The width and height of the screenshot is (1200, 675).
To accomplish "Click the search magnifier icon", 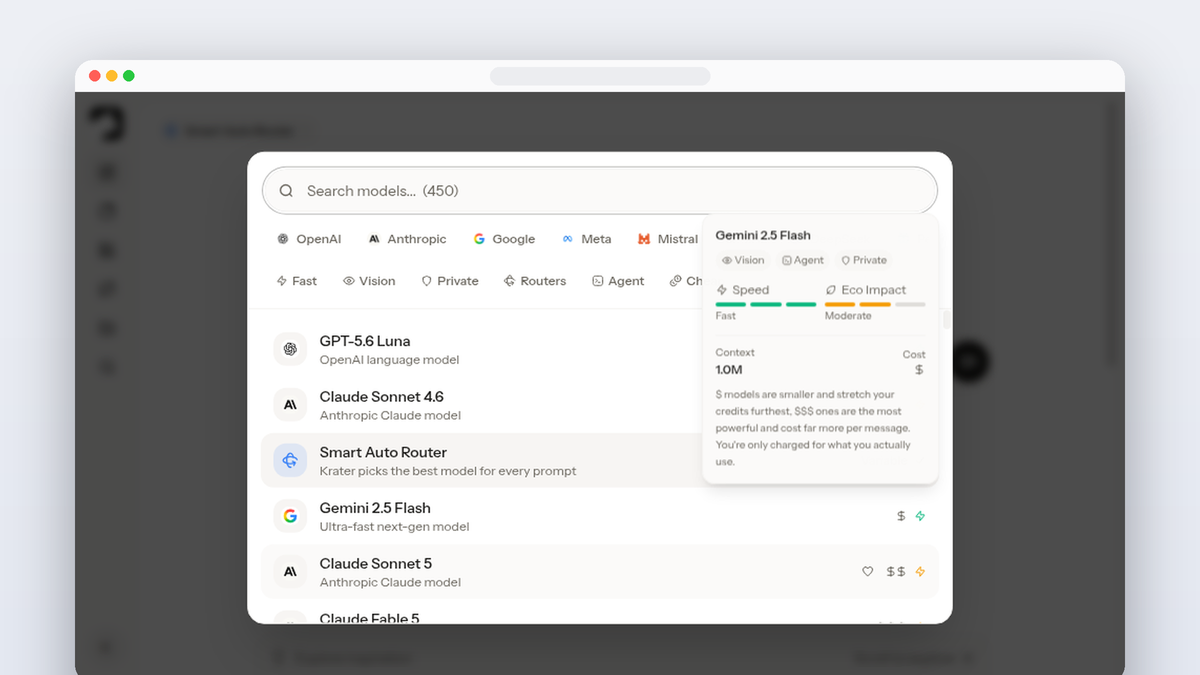I will click(x=286, y=191).
